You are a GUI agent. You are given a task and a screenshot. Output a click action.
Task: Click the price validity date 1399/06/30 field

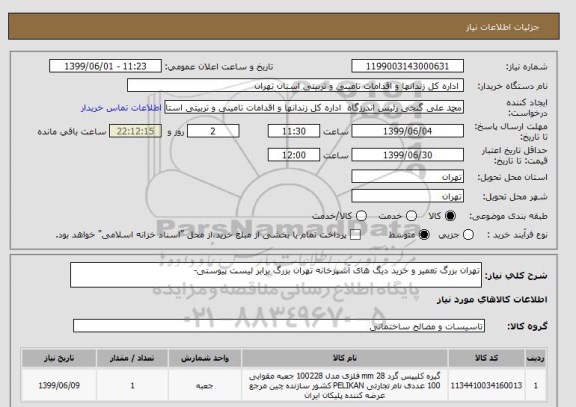tap(407, 155)
